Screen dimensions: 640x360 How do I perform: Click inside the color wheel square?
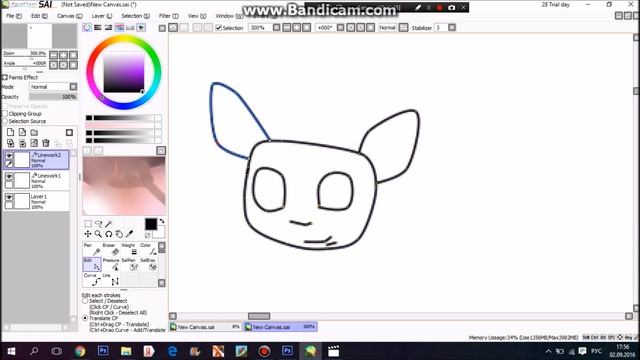(x=124, y=73)
